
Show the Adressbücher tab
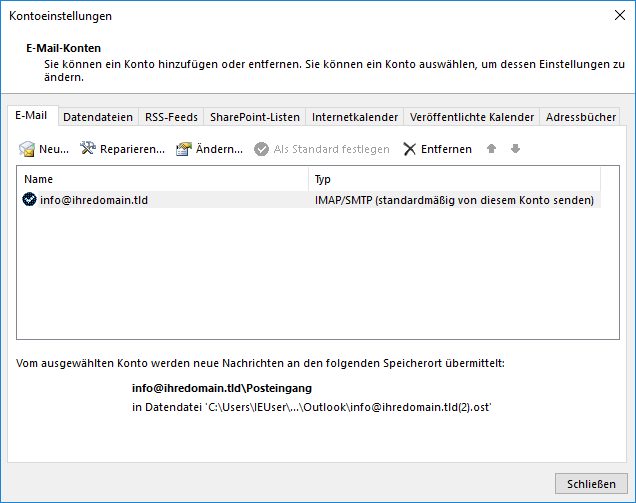click(x=581, y=117)
